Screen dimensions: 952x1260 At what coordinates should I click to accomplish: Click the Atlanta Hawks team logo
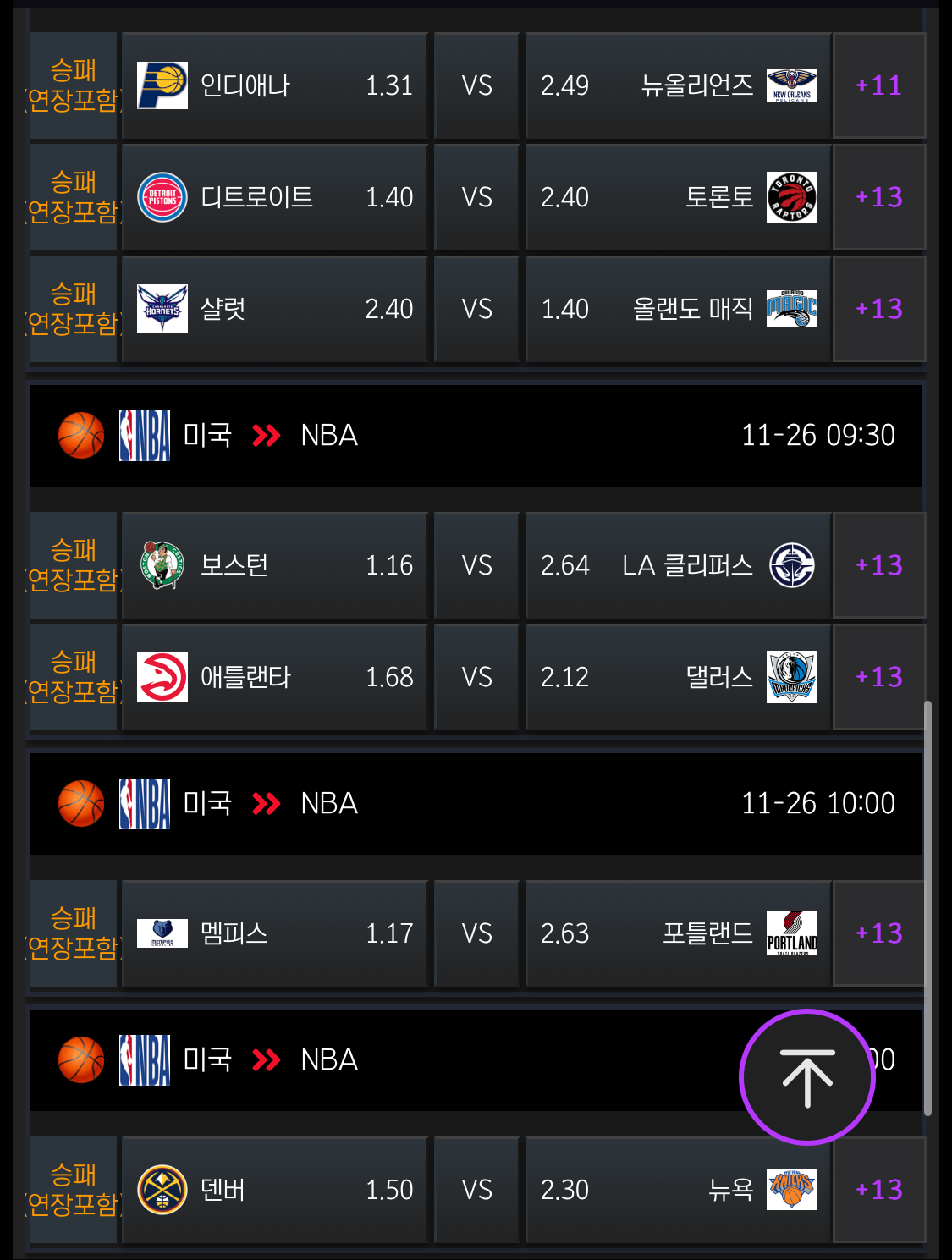pyautogui.click(x=162, y=677)
